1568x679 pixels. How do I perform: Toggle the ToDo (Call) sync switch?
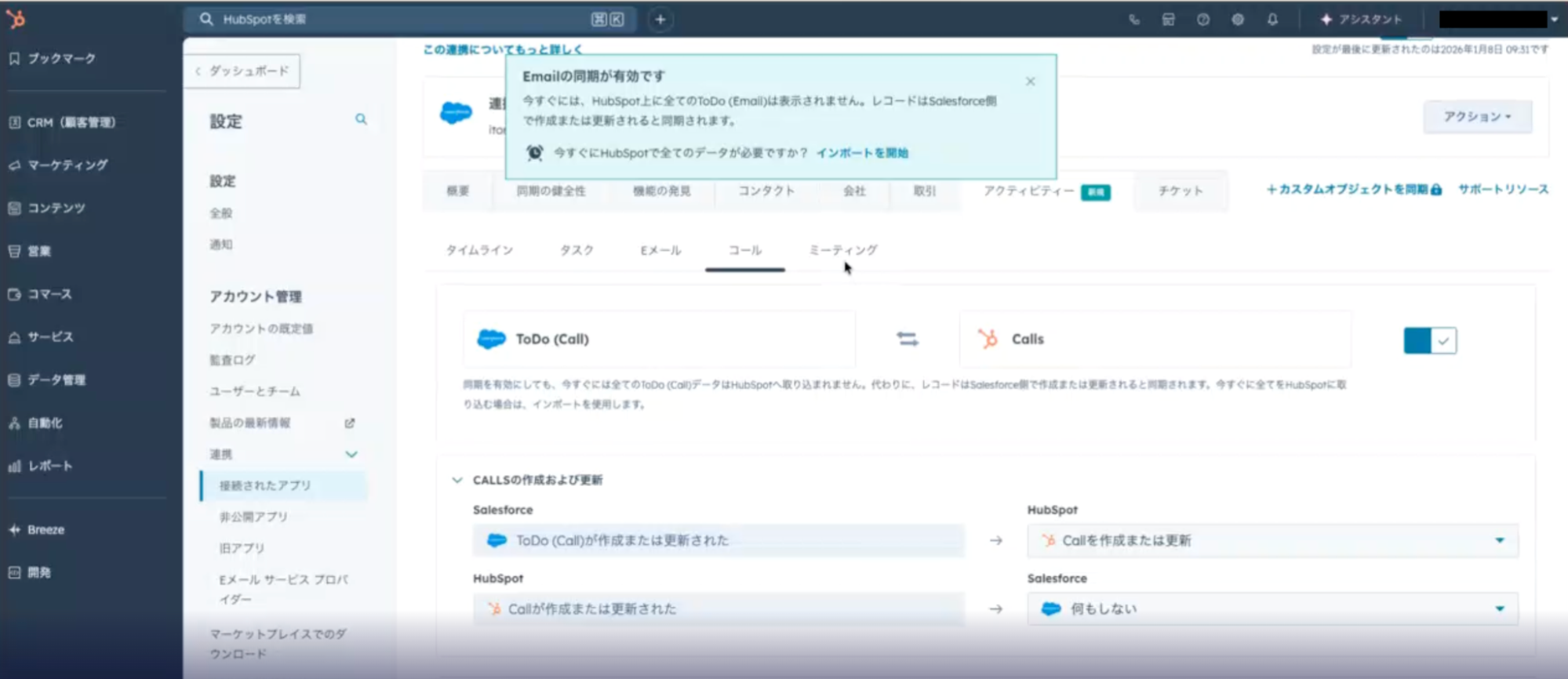pyautogui.click(x=1429, y=340)
